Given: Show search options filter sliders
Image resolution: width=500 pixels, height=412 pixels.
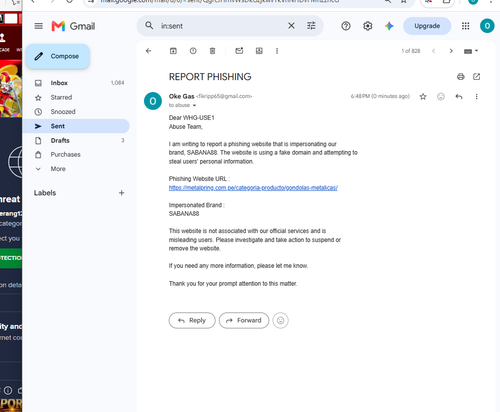Looking at the screenshot, I should pyautogui.click(x=311, y=26).
